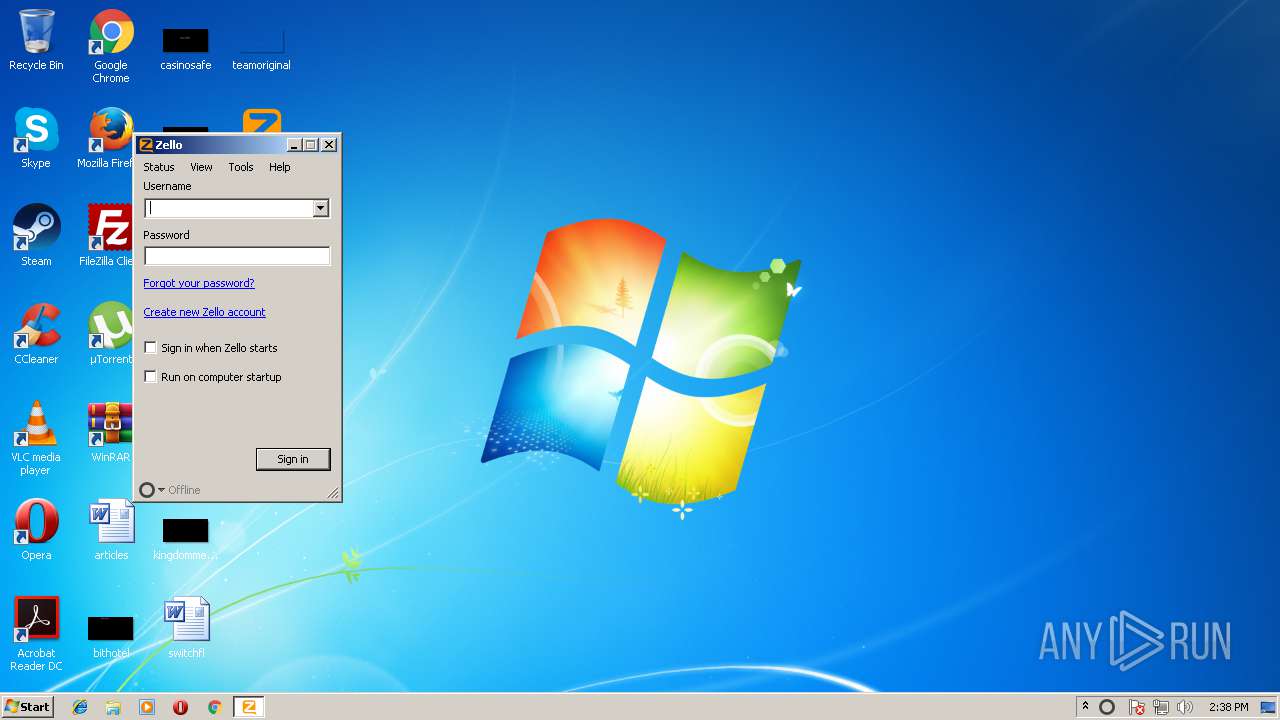
Task: Open the switchfl Word document
Action: coord(186,628)
